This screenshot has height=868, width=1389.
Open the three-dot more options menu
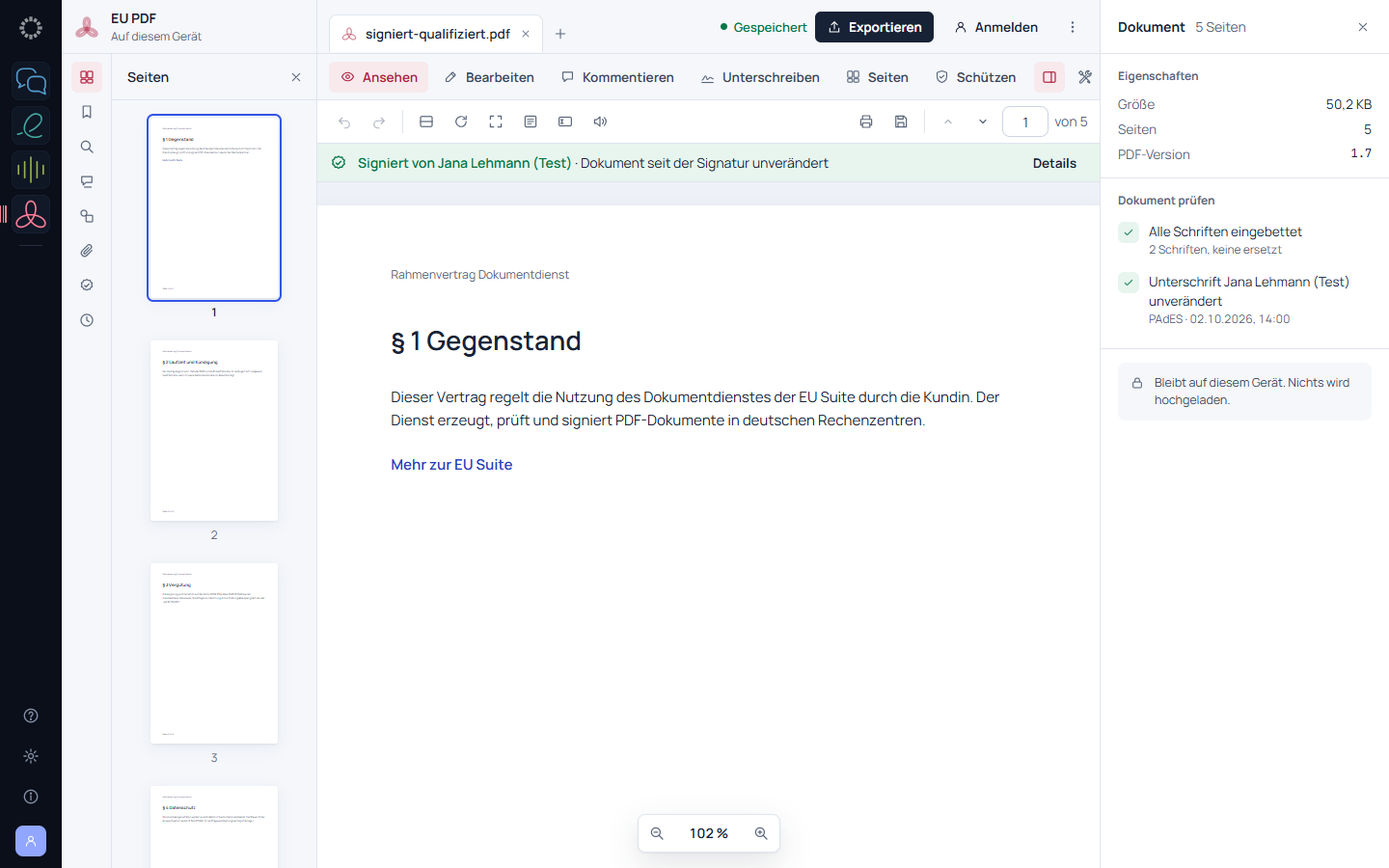coord(1073,27)
